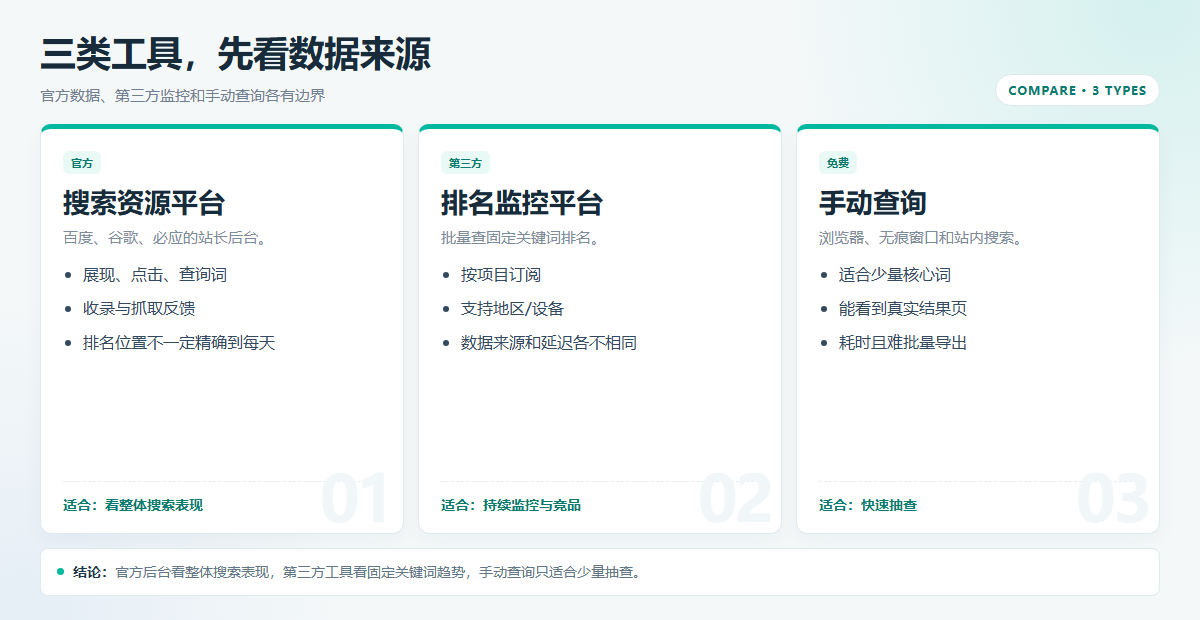1200x620 pixels.
Task: Click the 结论 summary sentence at bottom
Action: click(357, 572)
